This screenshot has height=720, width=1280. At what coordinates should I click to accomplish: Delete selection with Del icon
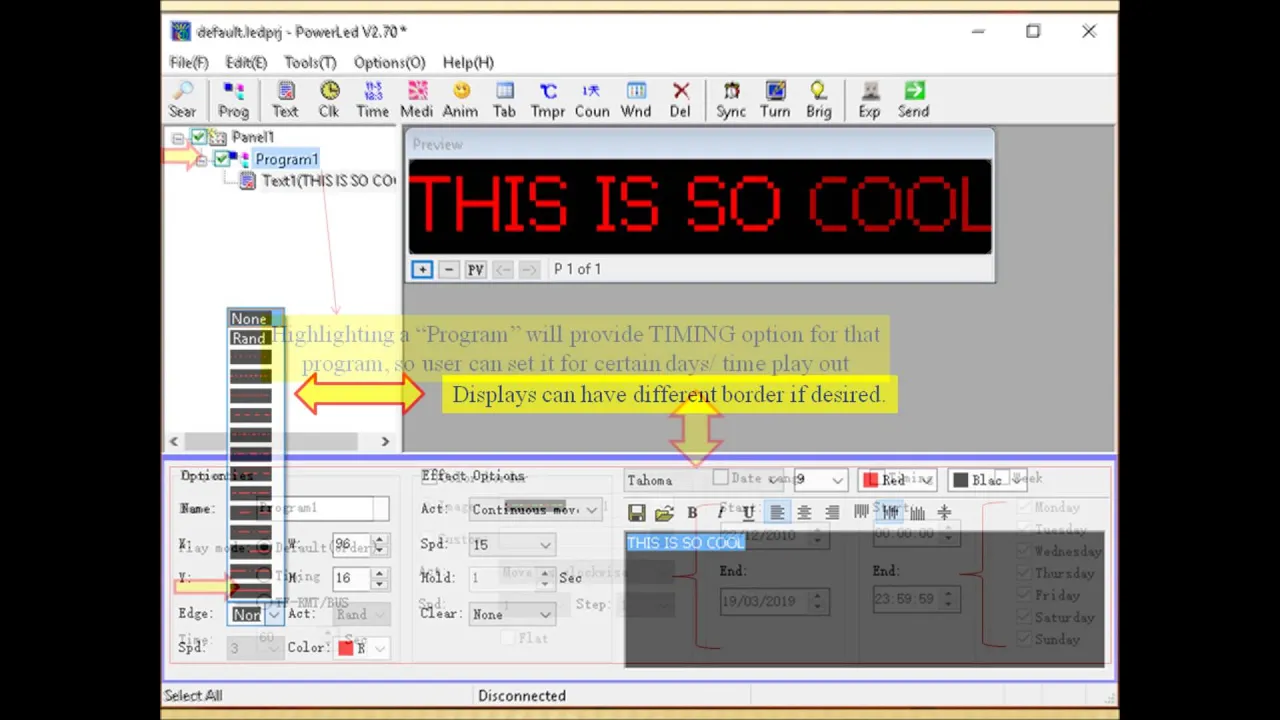[680, 100]
